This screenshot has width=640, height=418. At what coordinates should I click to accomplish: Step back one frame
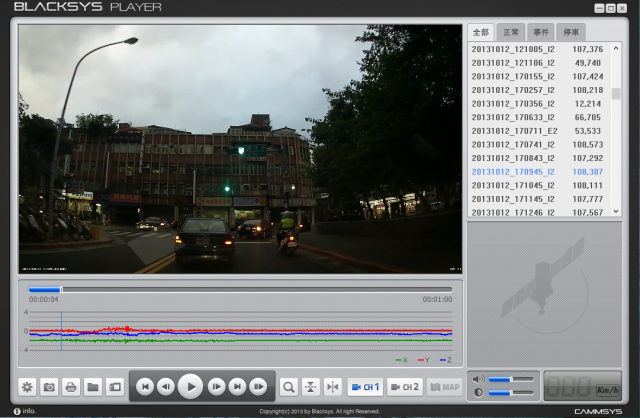166,387
